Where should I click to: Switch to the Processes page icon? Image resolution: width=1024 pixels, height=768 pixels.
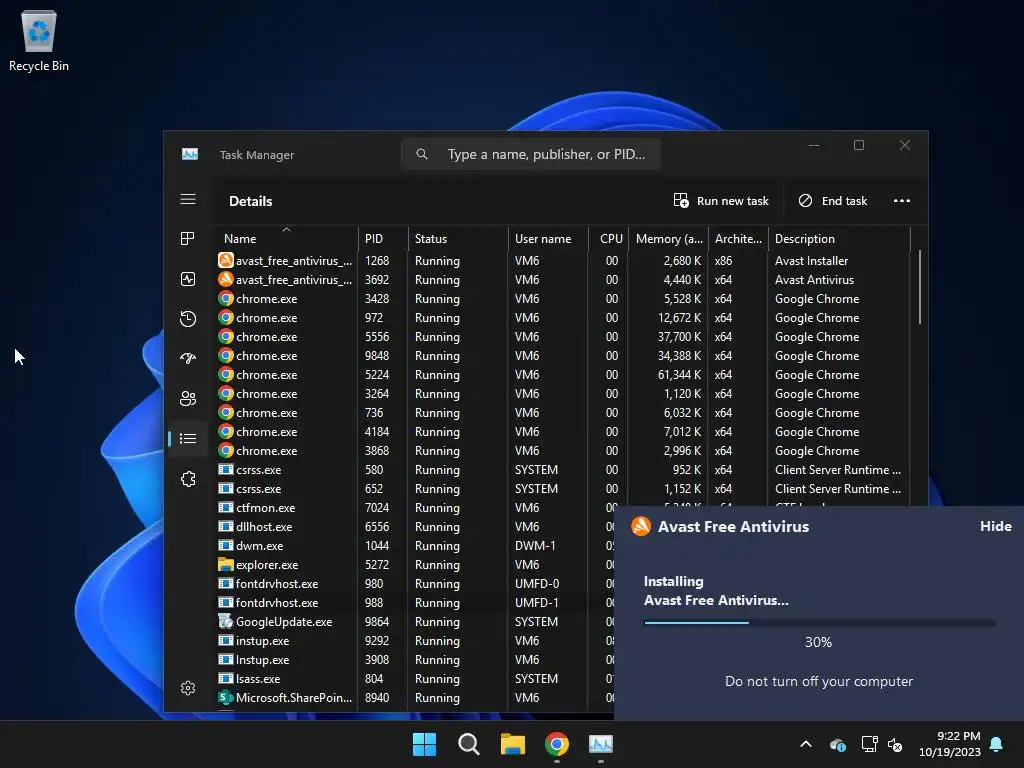pos(188,239)
